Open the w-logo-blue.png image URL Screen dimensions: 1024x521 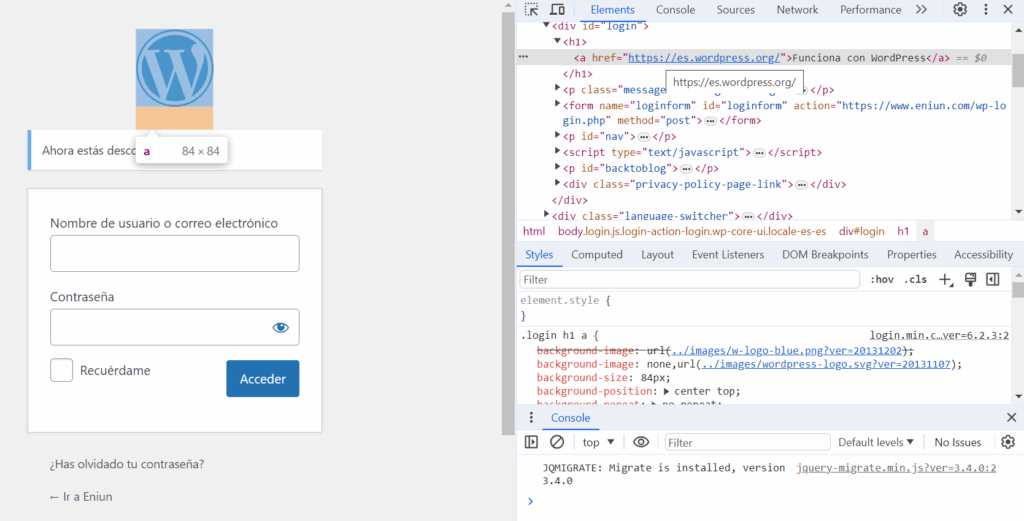787,351
